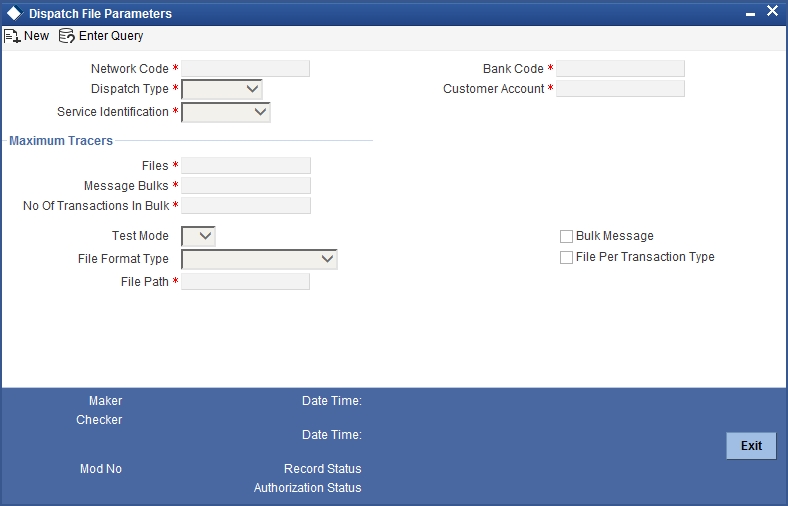Image resolution: width=788 pixels, height=506 pixels.
Task: Click the File Path input field
Action: (x=245, y=282)
